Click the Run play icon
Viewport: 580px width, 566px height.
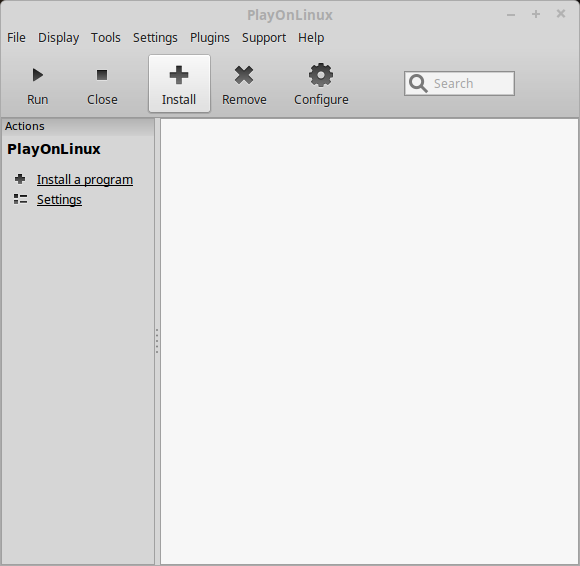tap(38, 75)
